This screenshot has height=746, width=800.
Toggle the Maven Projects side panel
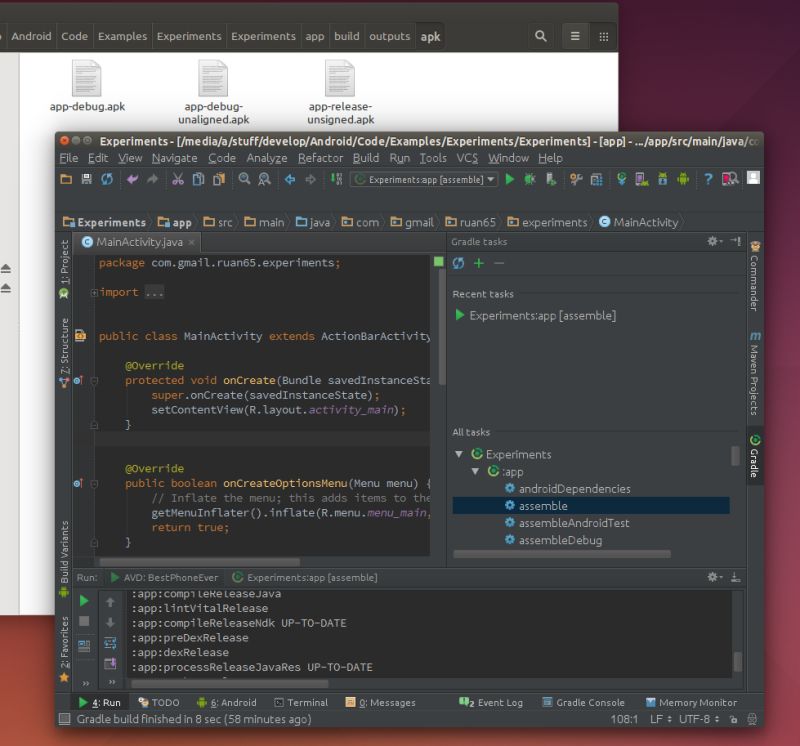coord(755,374)
